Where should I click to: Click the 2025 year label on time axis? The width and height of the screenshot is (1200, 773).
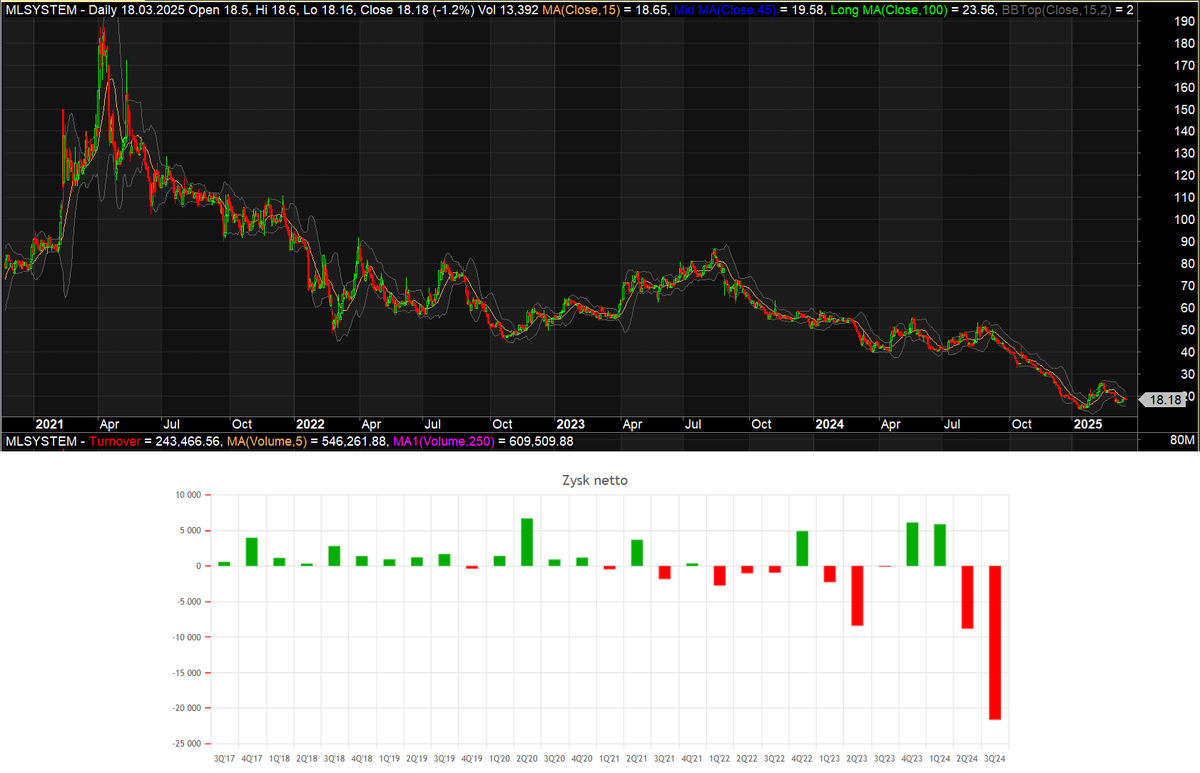1088,424
